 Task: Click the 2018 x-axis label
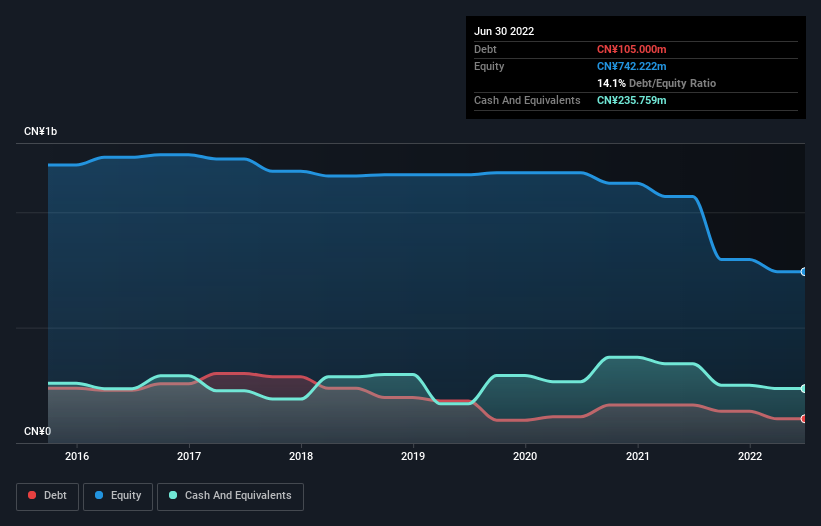point(301,456)
